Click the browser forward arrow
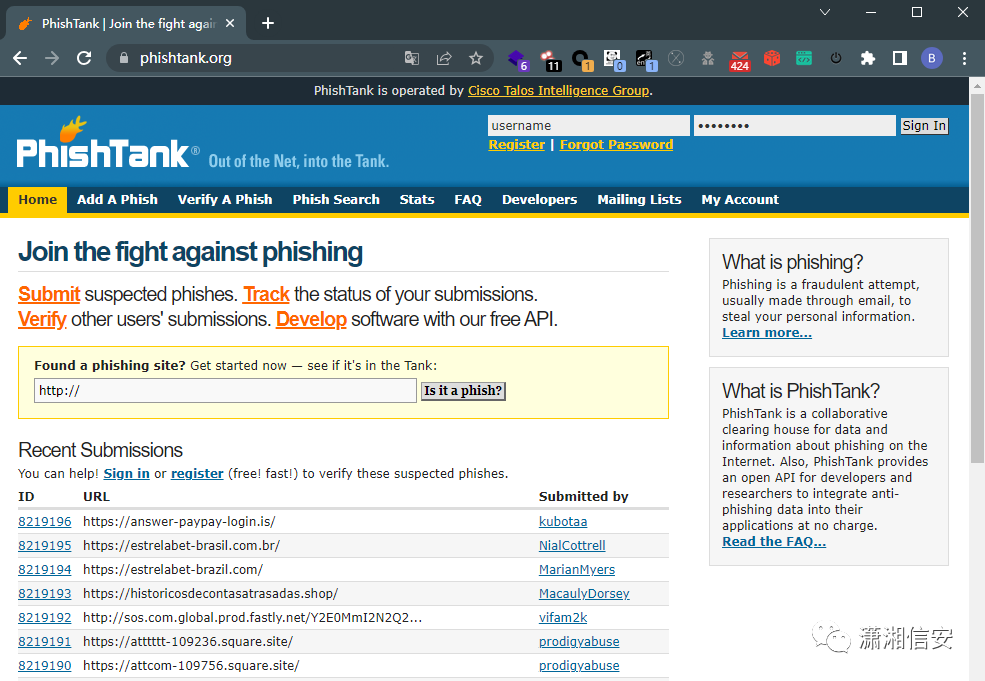 [x=52, y=58]
